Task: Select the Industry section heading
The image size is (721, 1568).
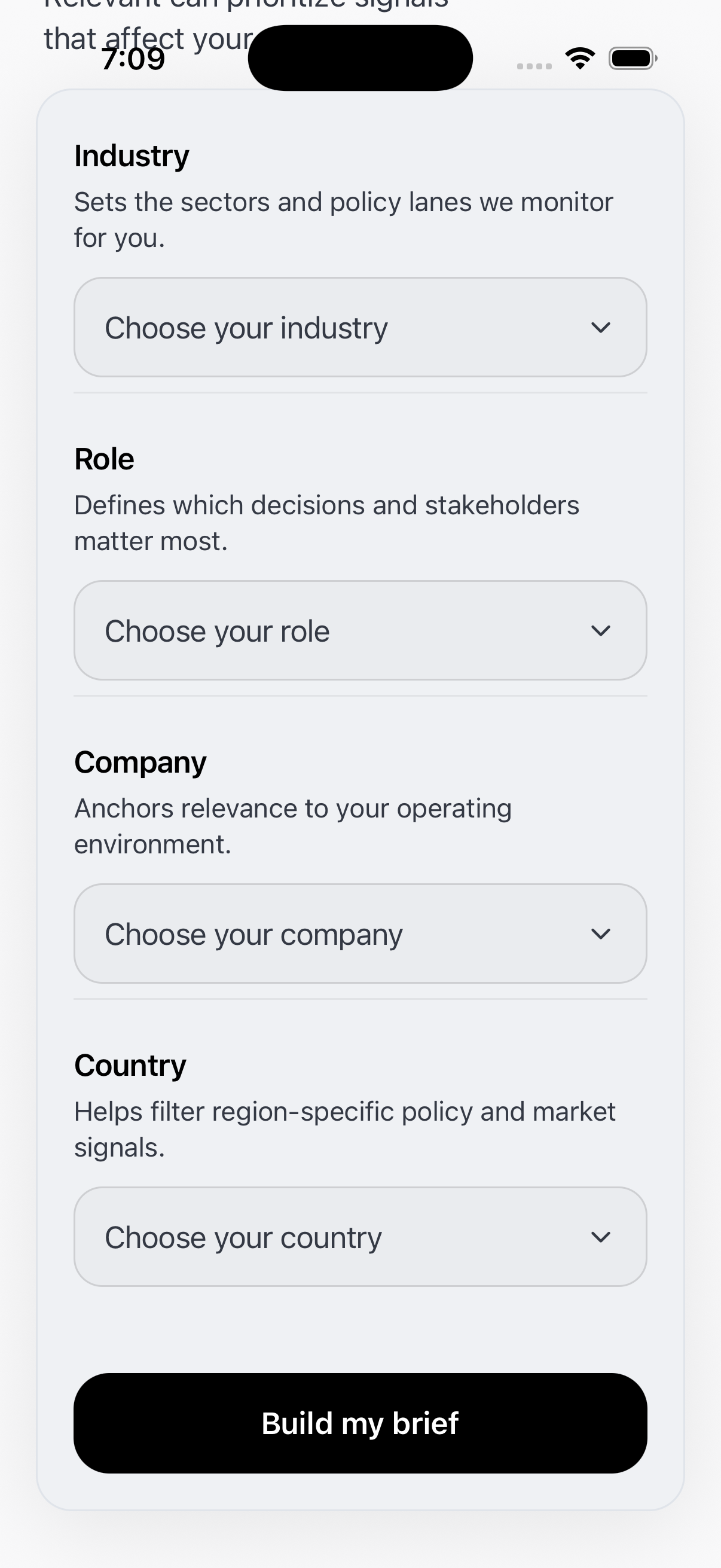Action: [x=132, y=155]
